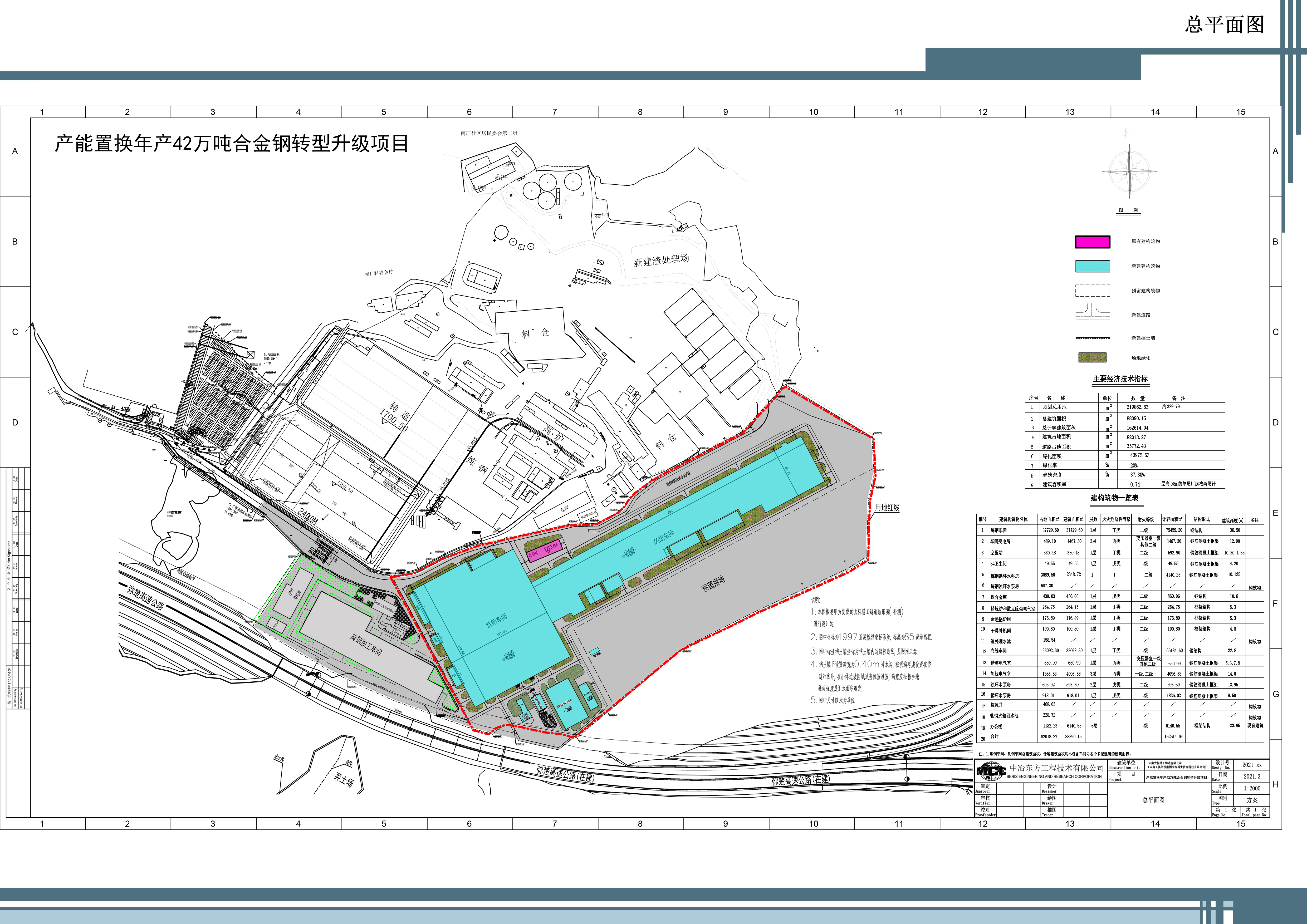
Task: Click the 废钢加工车间 label
Action: pyautogui.click(x=366, y=645)
